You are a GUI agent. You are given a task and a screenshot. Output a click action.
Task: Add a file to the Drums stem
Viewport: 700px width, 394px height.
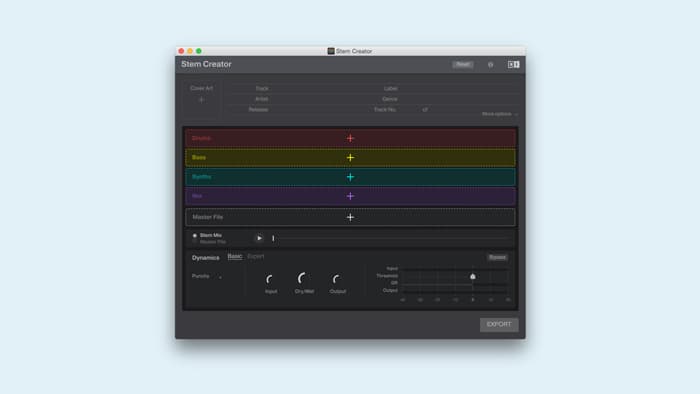350,138
